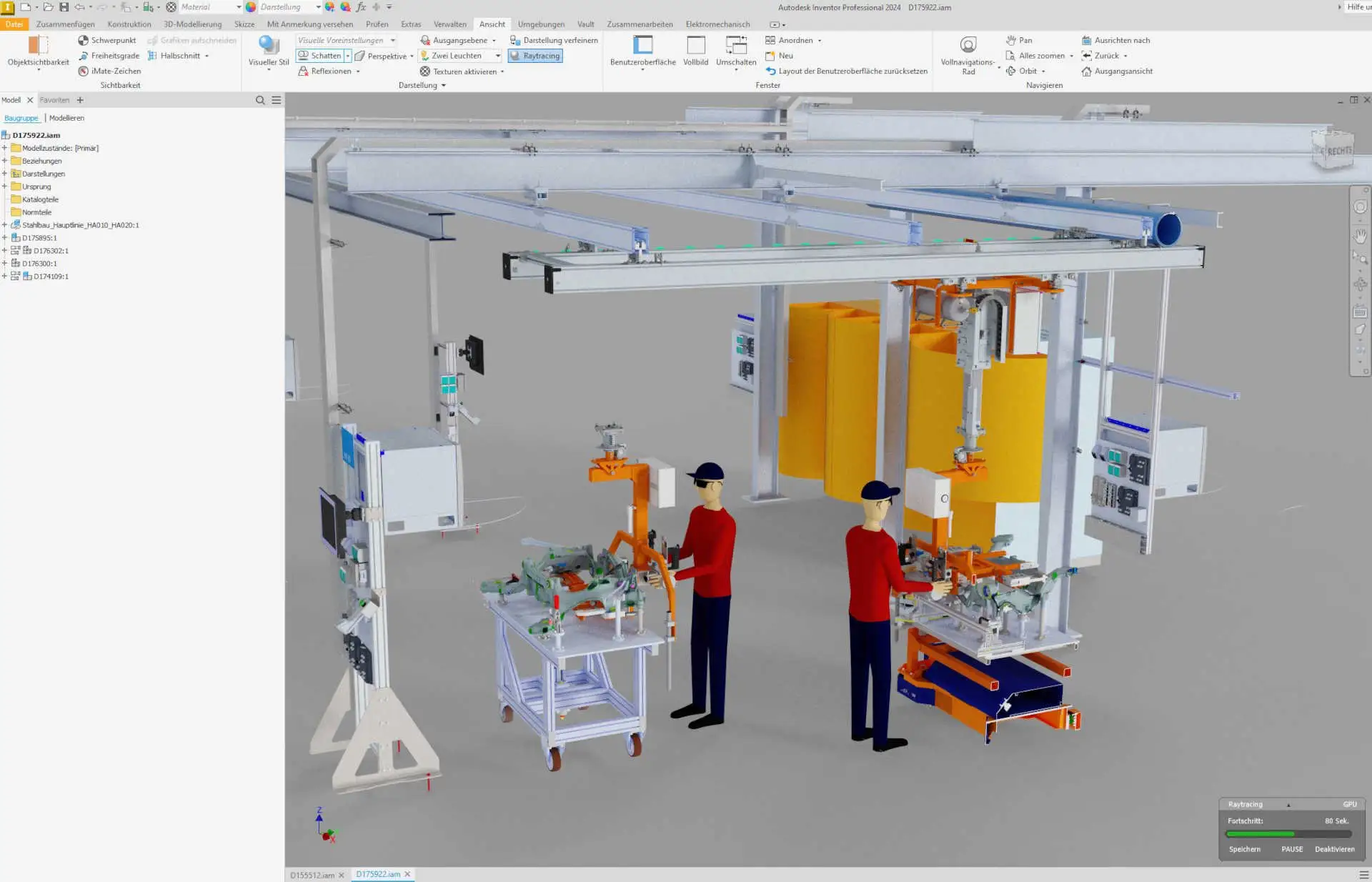Disable the active Raytracing toggle

tap(535, 55)
